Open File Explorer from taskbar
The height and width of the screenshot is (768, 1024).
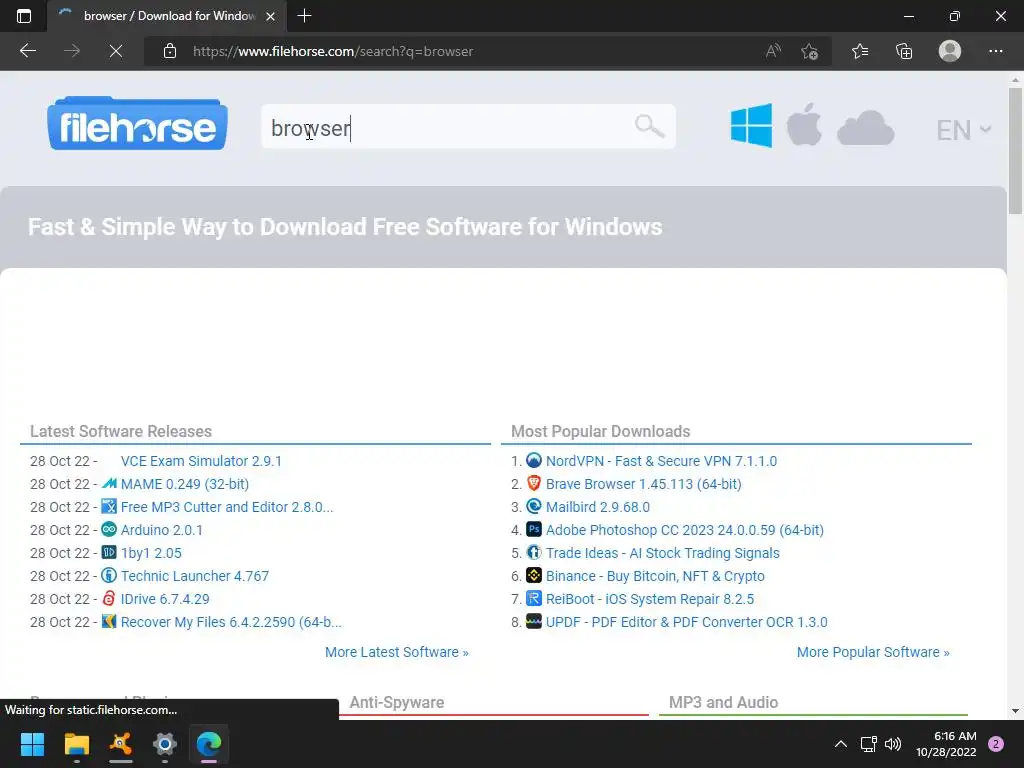tap(76, 744)
